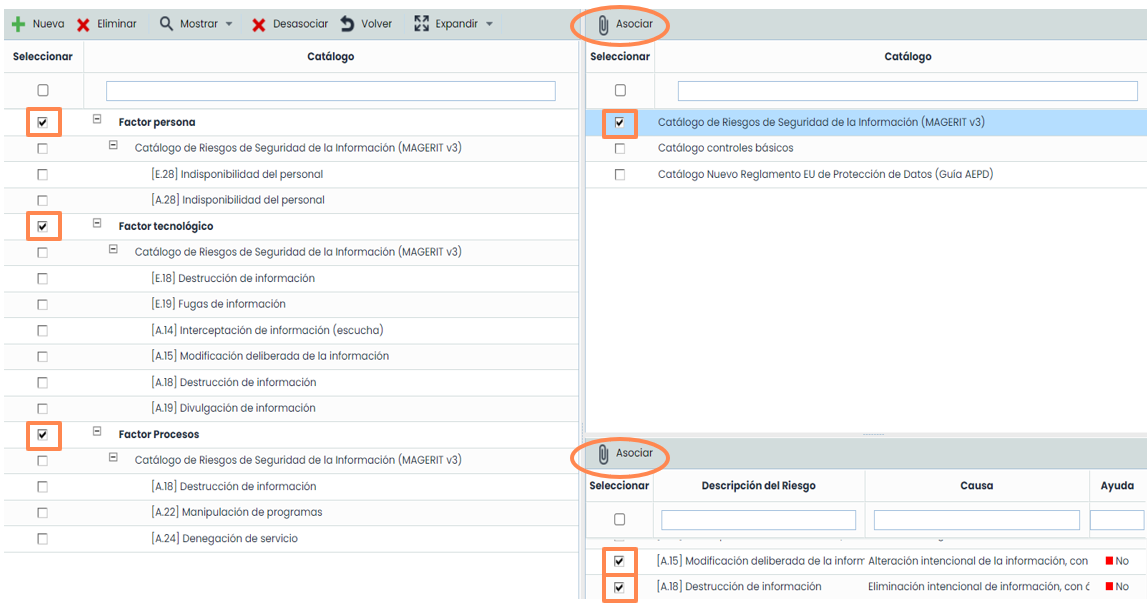This screenshot has width=1147, height=604.
Task: Uncheck the Factor persona checkbox
Action: pyautogui.click(x=42, y=122)
